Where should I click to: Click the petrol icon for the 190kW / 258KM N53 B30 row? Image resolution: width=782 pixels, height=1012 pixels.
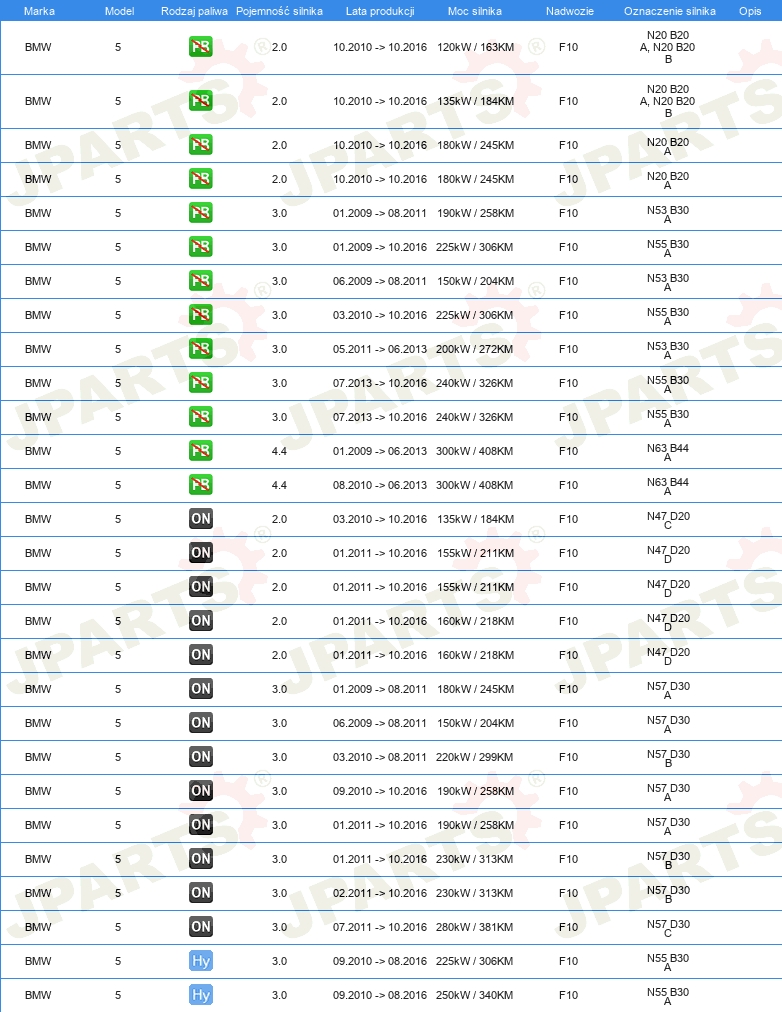click(201, 213)
